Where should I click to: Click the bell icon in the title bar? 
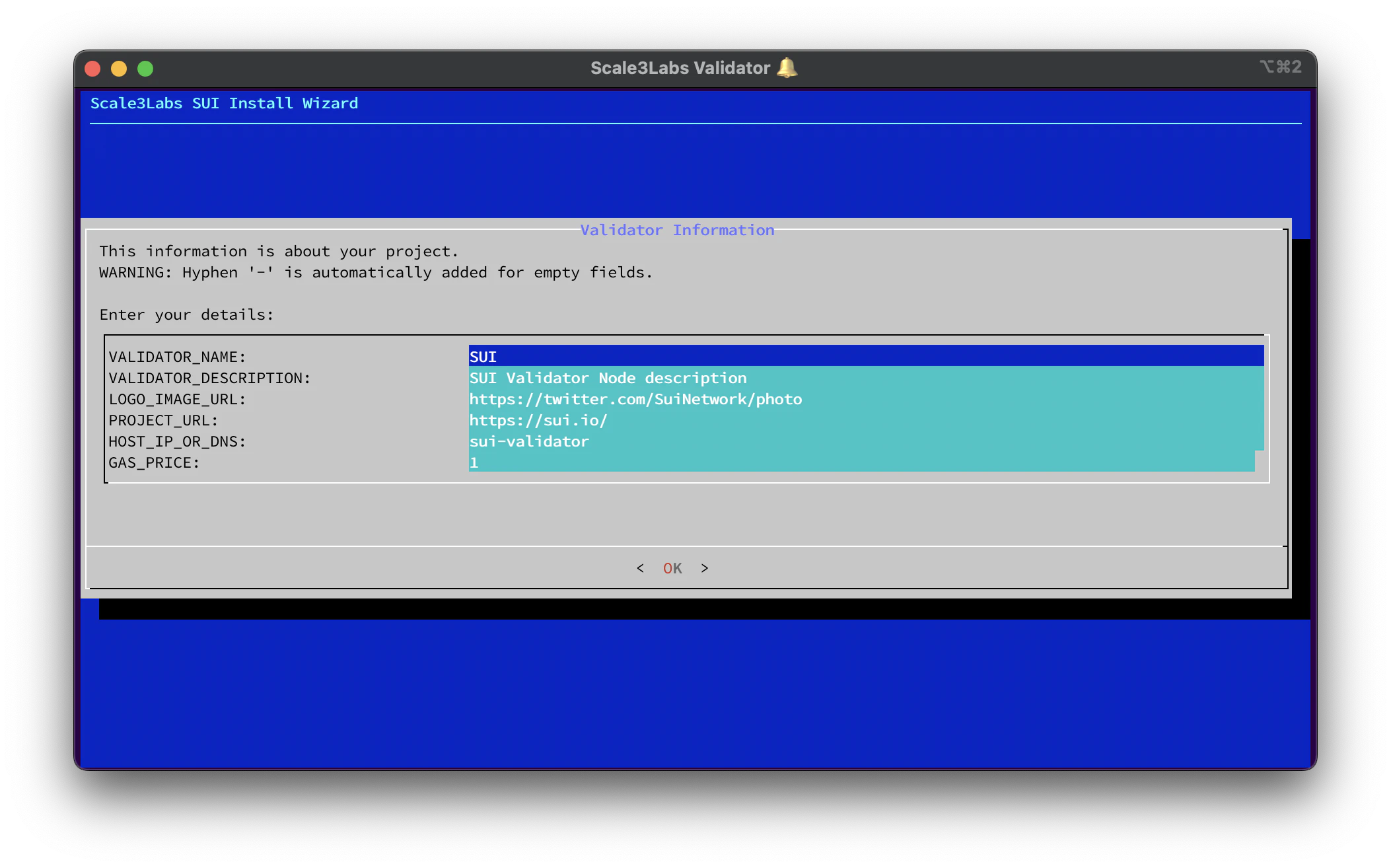point(787,67)
